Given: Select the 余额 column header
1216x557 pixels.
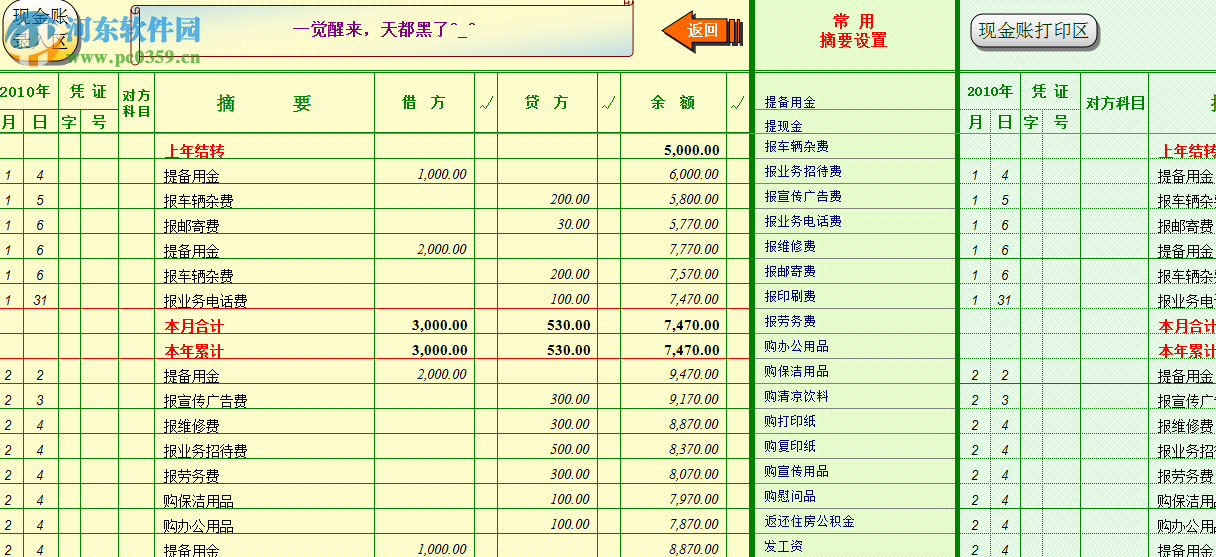Looking at the screenshot, I should coord(673,103).
